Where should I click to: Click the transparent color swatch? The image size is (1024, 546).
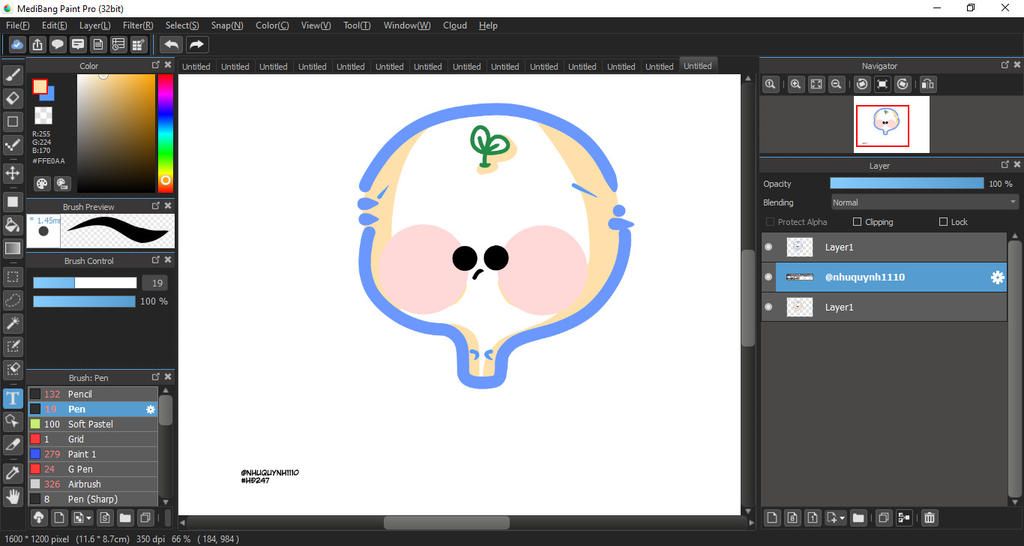(43, 116)
